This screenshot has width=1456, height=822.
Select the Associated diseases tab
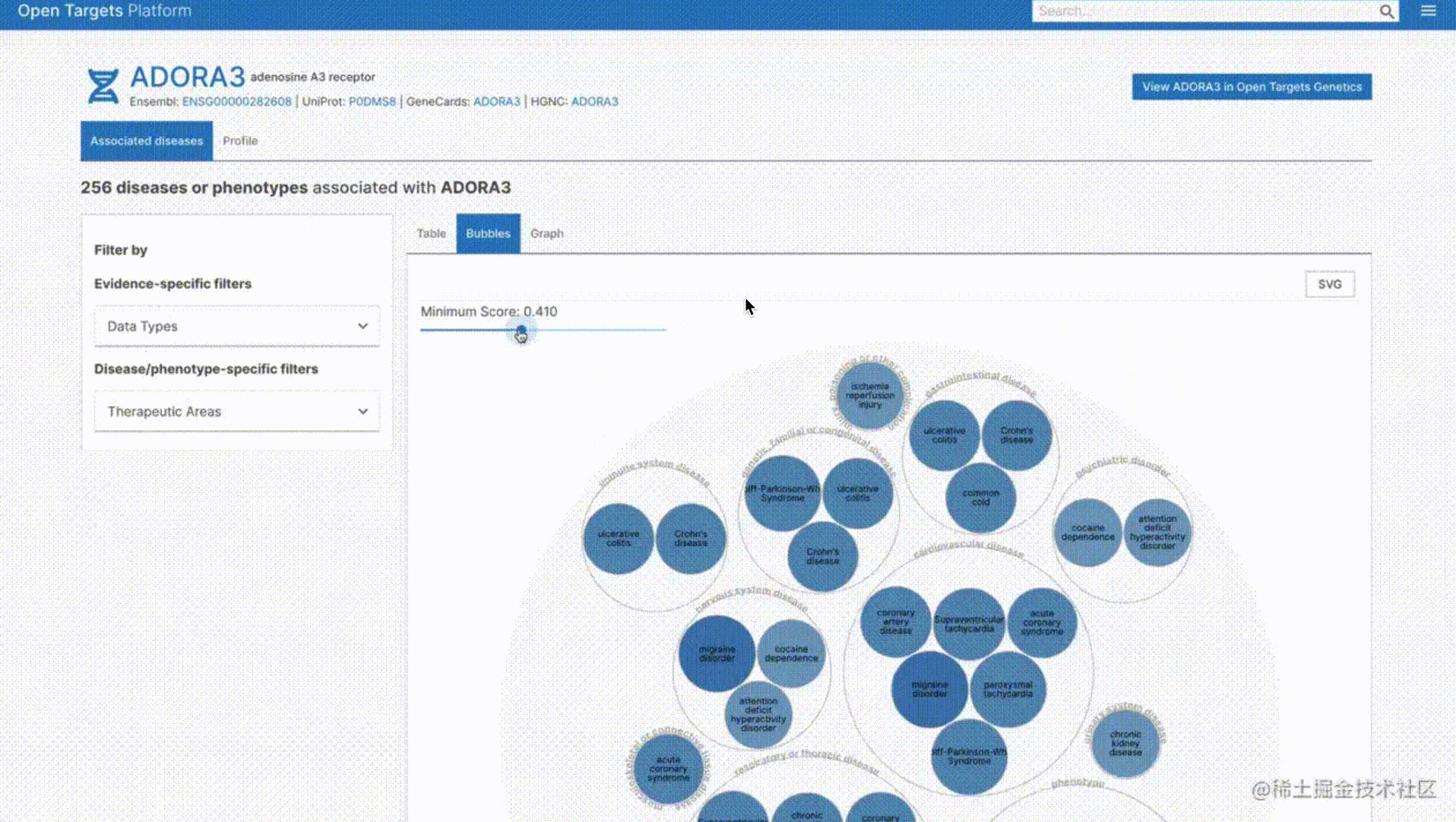click(x=147, y=141)
